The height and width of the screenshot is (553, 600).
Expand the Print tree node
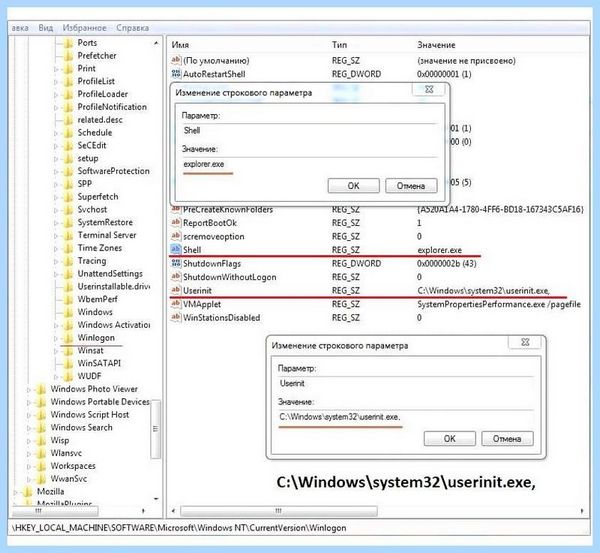[56, 69]
